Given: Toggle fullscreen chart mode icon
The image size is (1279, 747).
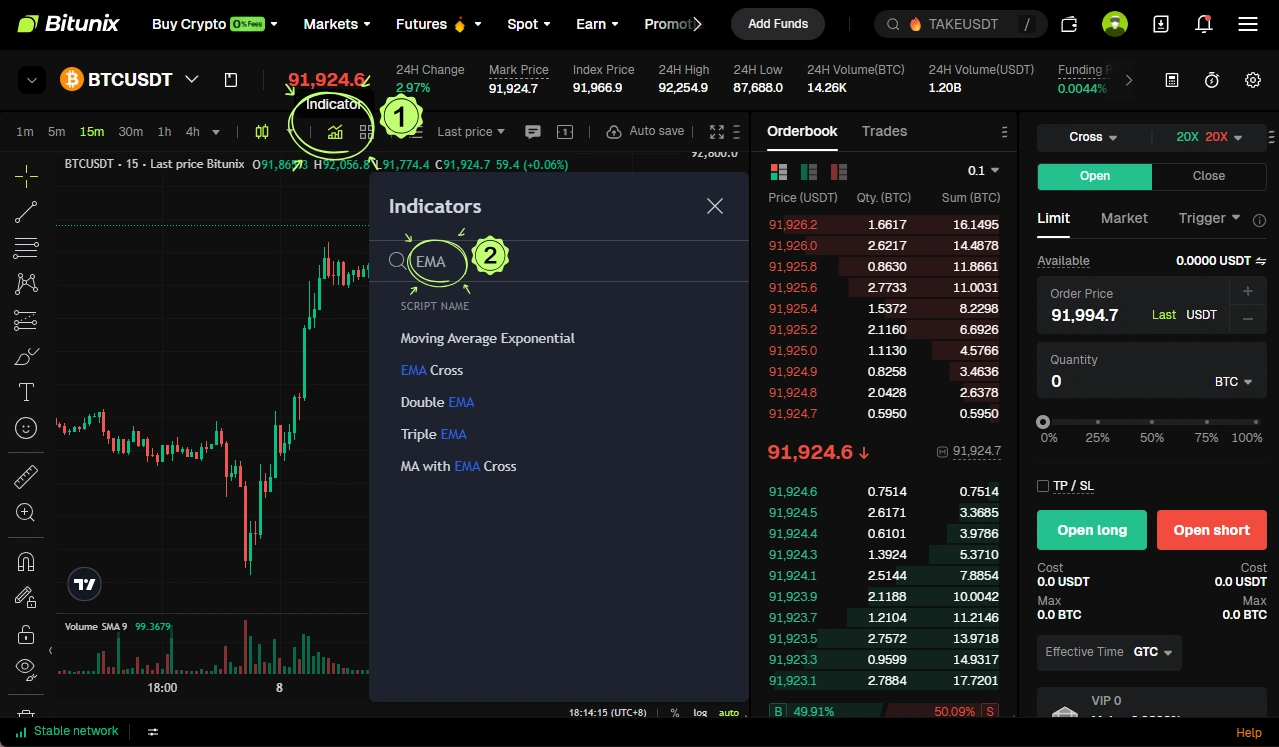Looking at the screenshot, I should [716, 132].
